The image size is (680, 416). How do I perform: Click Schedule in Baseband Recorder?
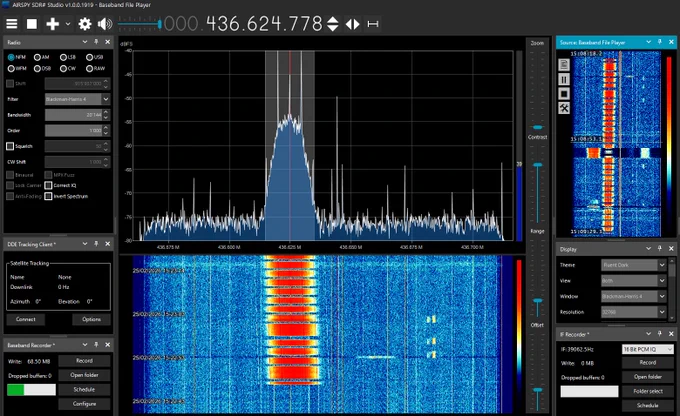pos(84,390)
